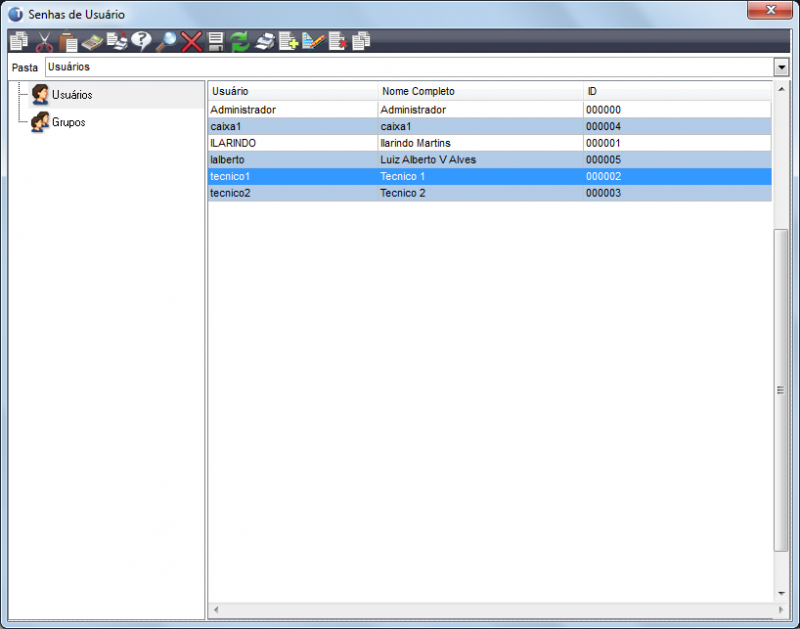Select Usuários tree item
This screenshot has width=800, height=629.
(x=72, y=95)
